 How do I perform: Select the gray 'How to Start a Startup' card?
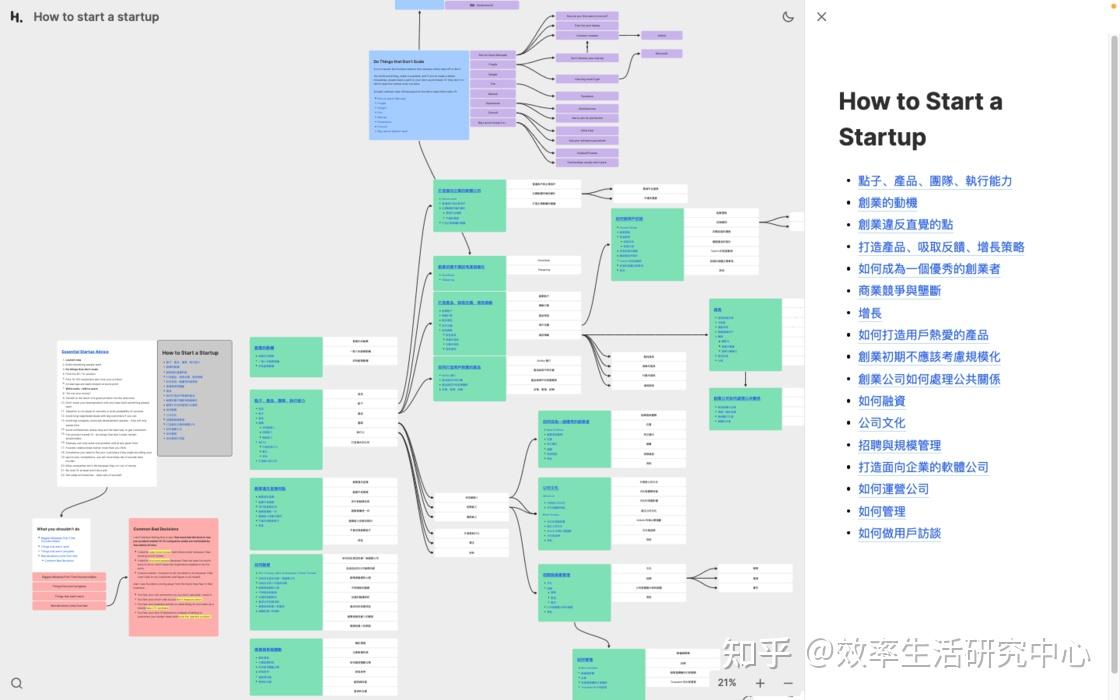pos(194,398)
